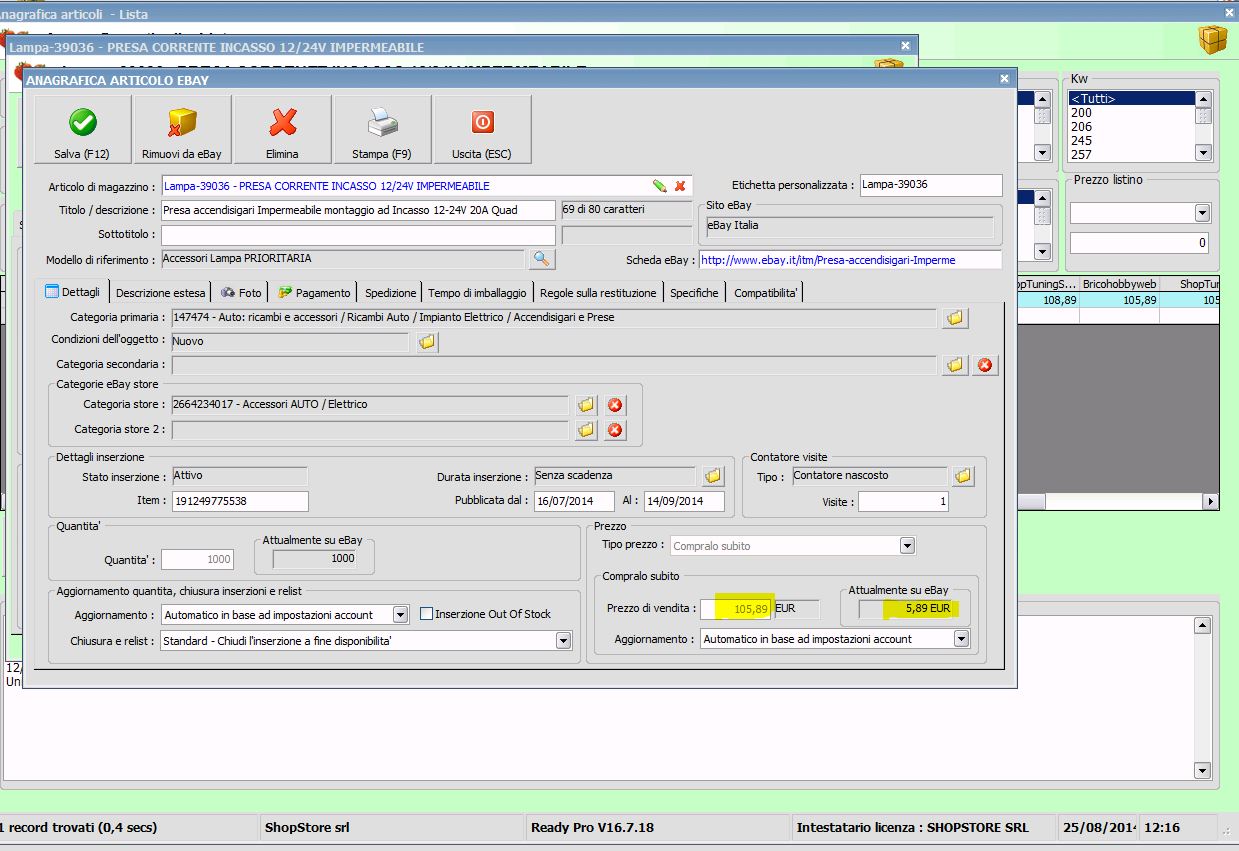
Task: Click the Prezzo di vendita field
Action: click(x=735, y=609)
